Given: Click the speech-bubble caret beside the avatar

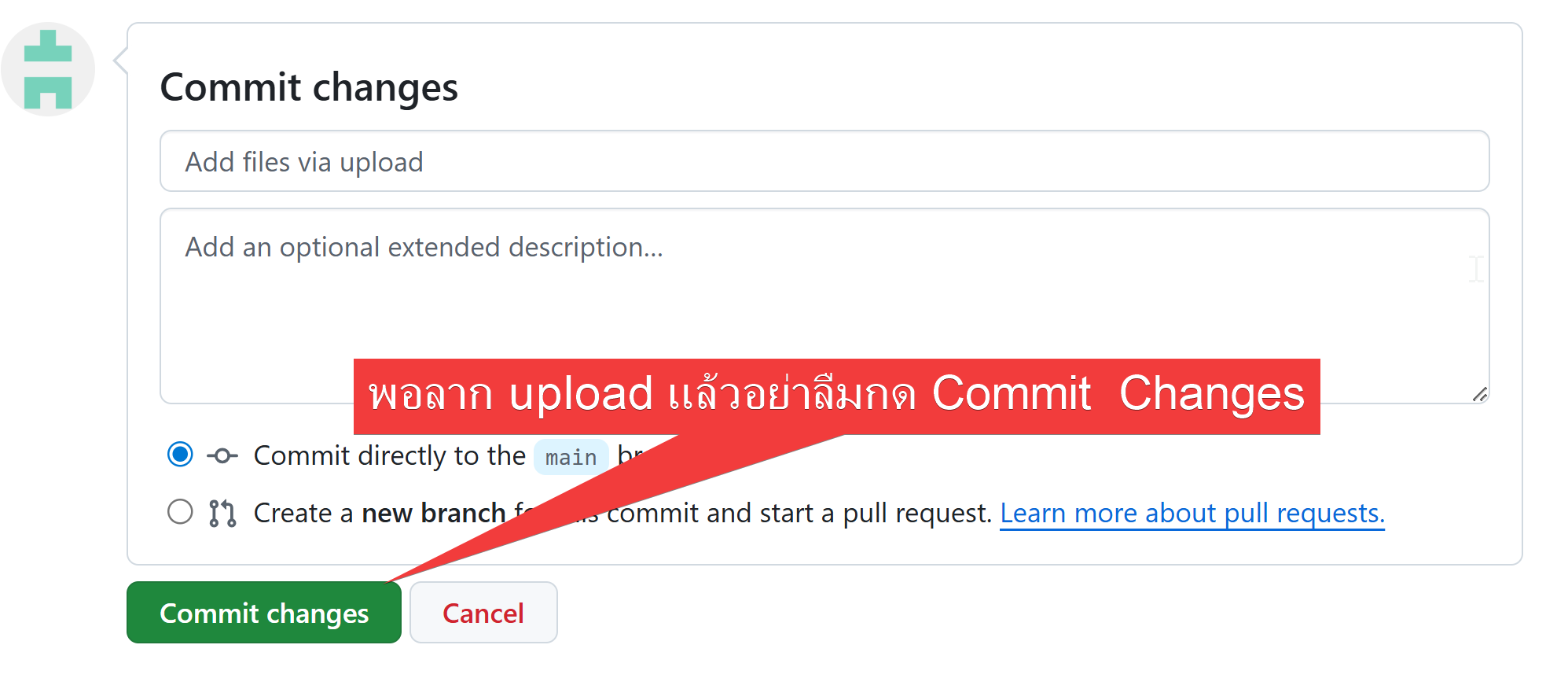Looking at the screenshot, I should pyautogui.click(x=120, y=60).
